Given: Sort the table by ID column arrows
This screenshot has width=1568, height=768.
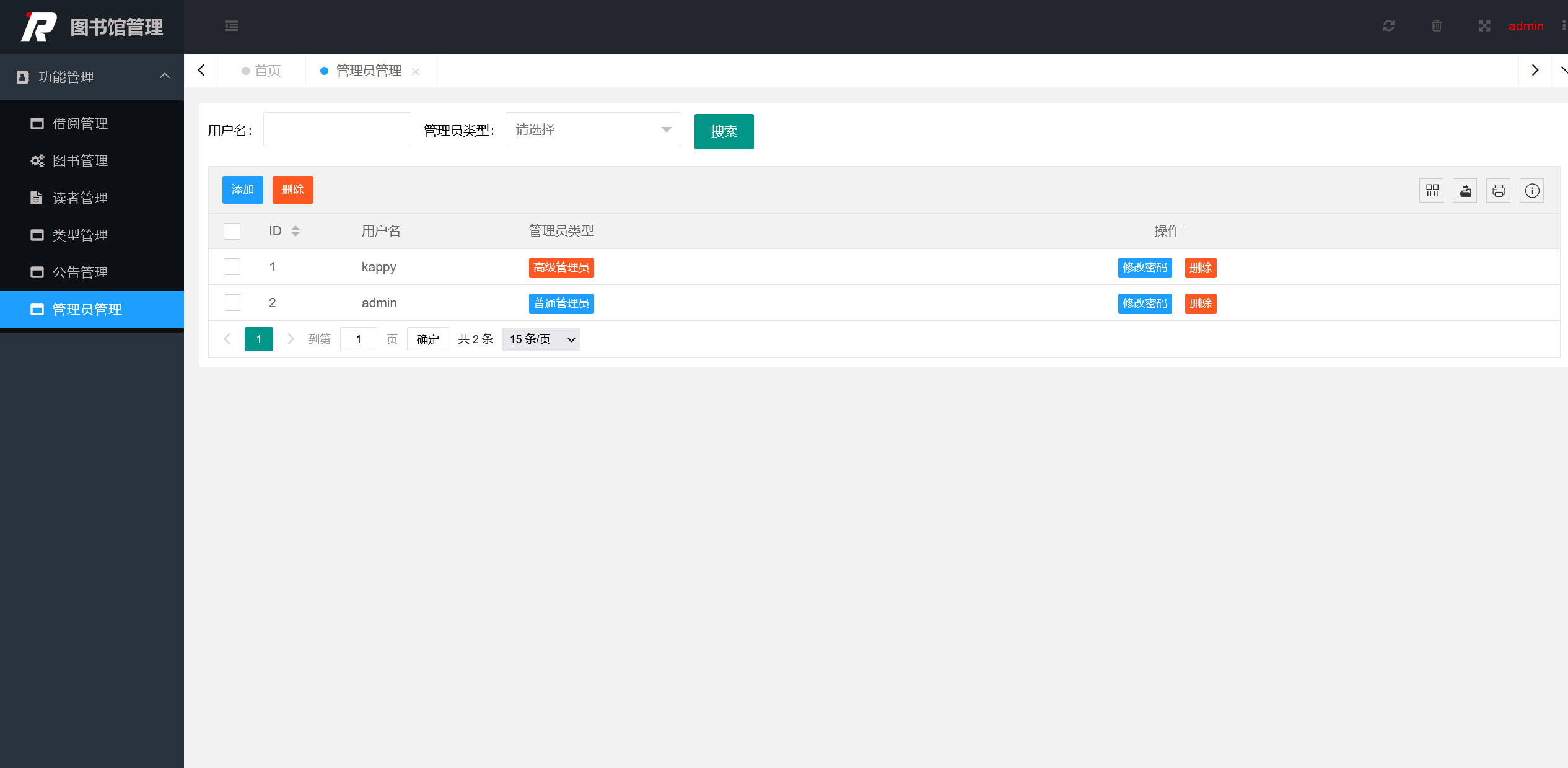Looking at the screenshot, I should coord(296,231).
